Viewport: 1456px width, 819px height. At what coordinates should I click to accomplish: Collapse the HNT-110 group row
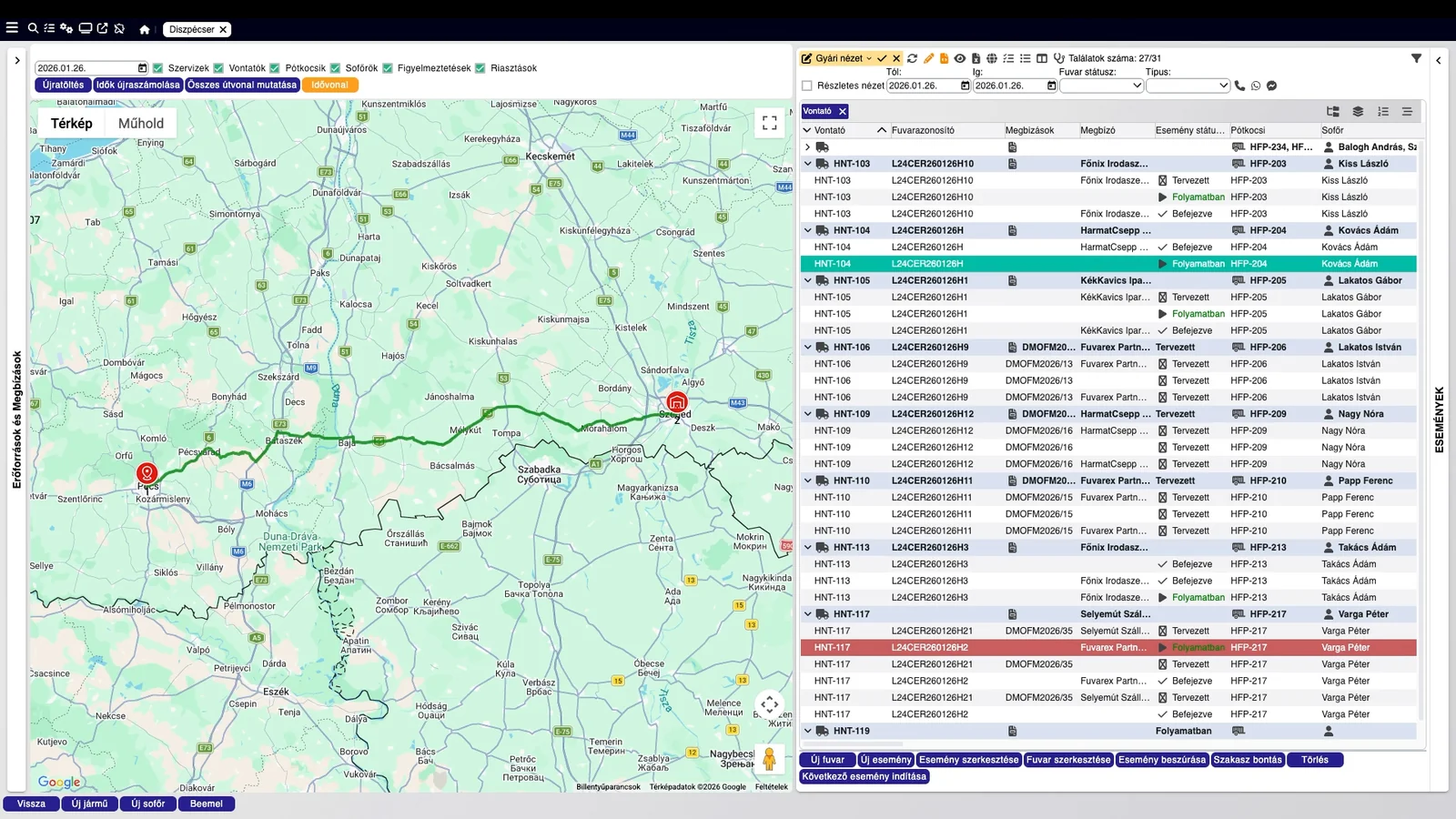coord(807,480)
